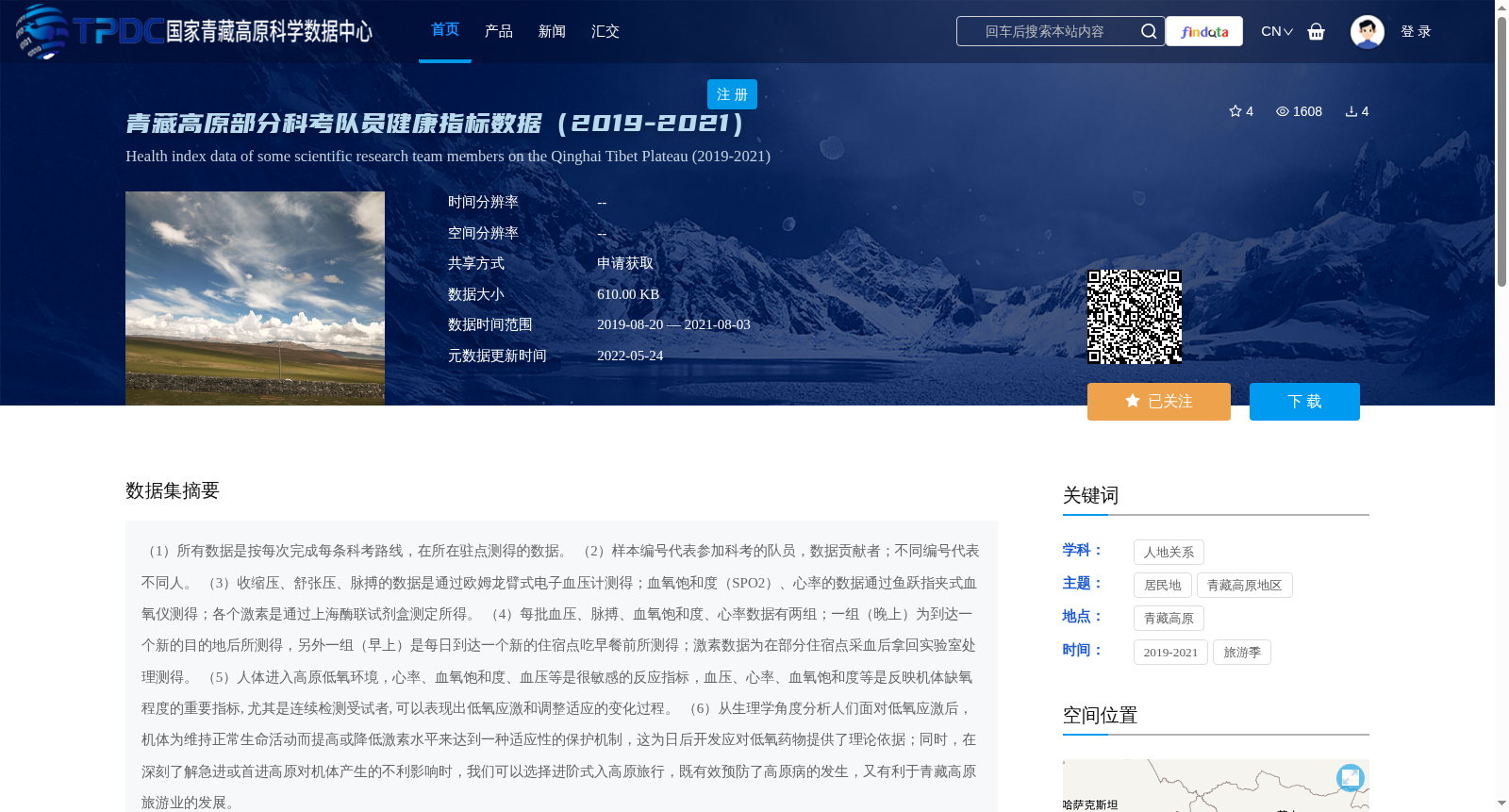
Task: Open the 产品 menu item
Action: tap(499, 31)
